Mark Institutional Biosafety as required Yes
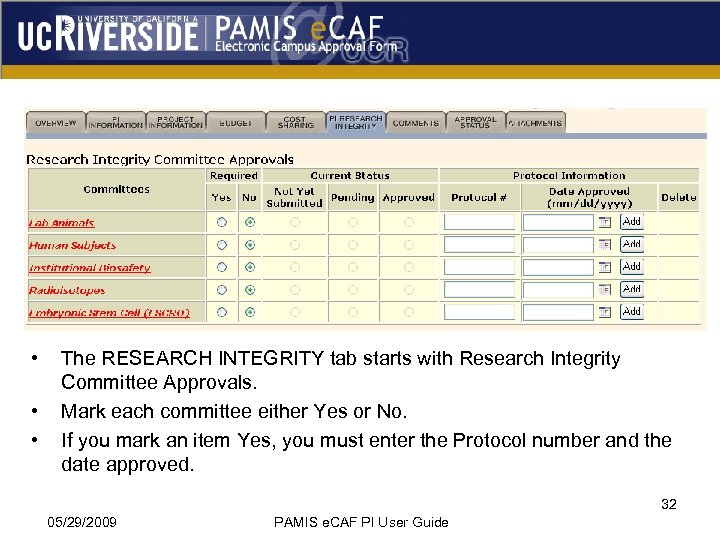Image resolution: width=720 pixels, height=540 pixels. click(x=221, y=267)
